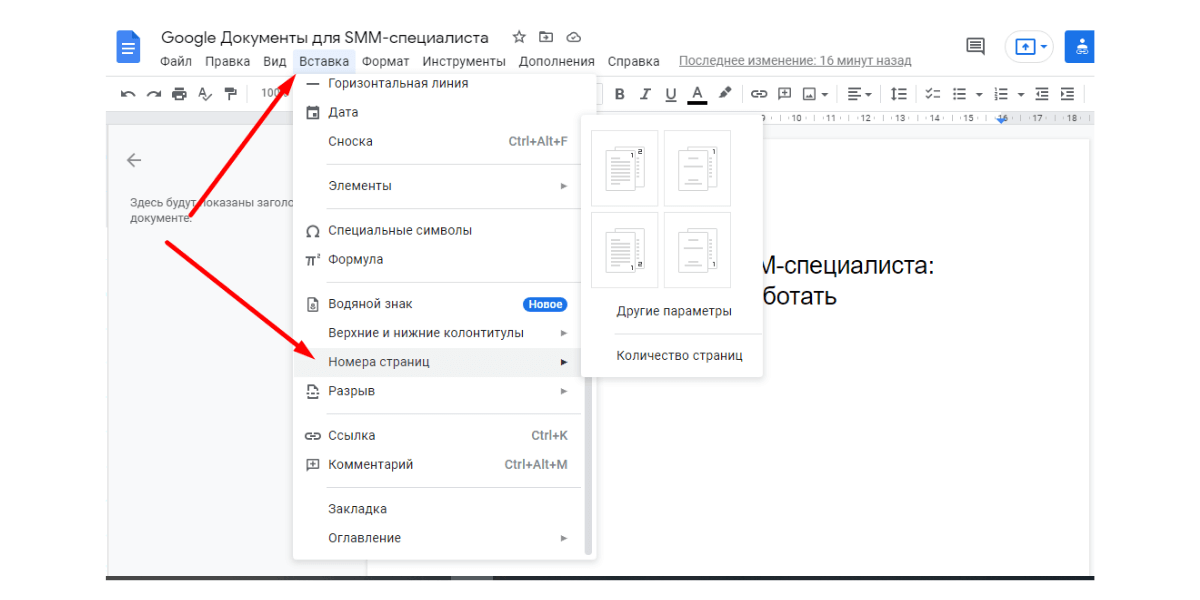The width and height of the screenshot is (1200, 600).
Task: Click the insert link toolbar icon
Action: pyautogui.click(x=759, y=94)
